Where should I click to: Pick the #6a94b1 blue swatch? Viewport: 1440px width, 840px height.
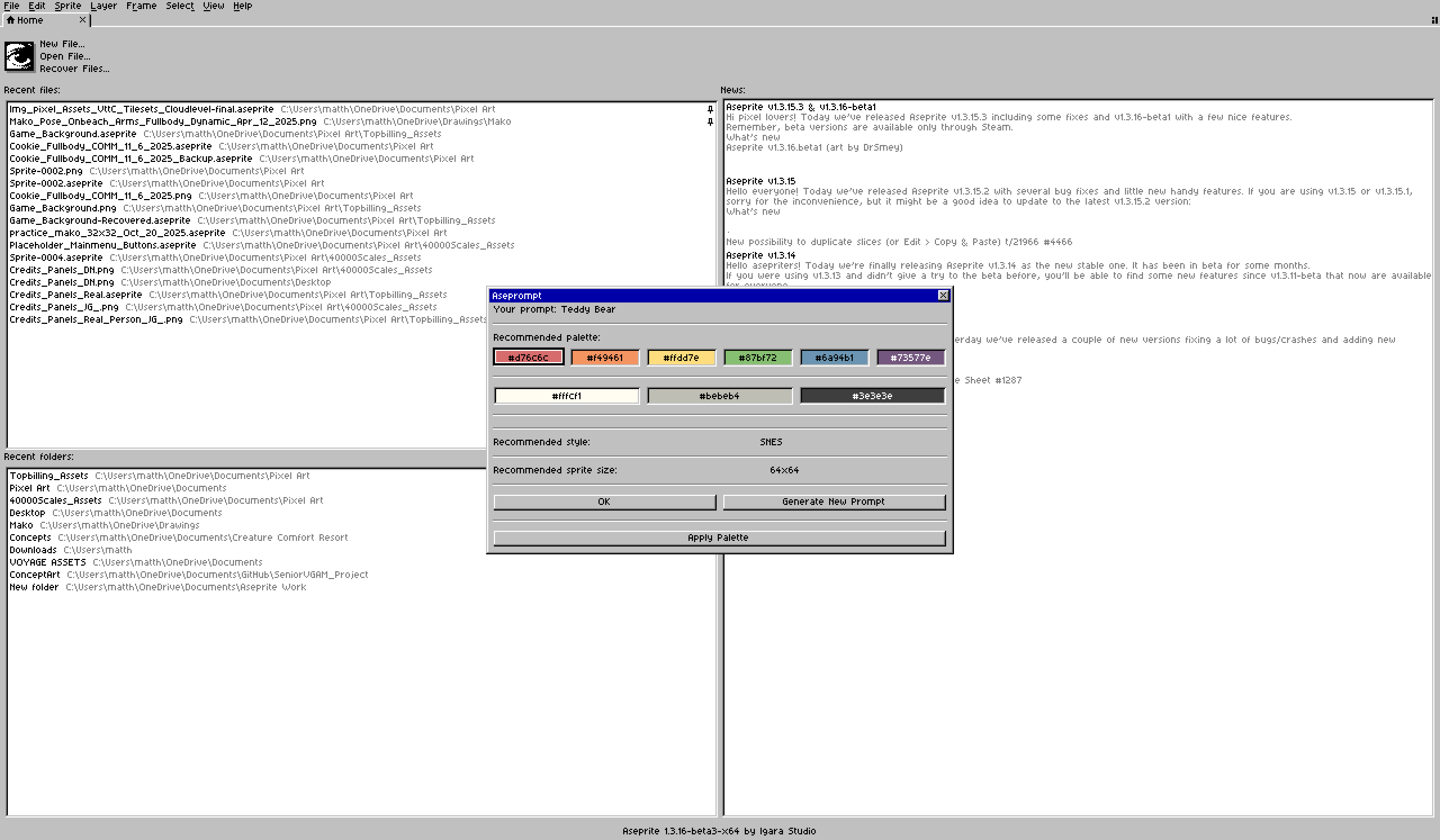click(x=834, y=358)
